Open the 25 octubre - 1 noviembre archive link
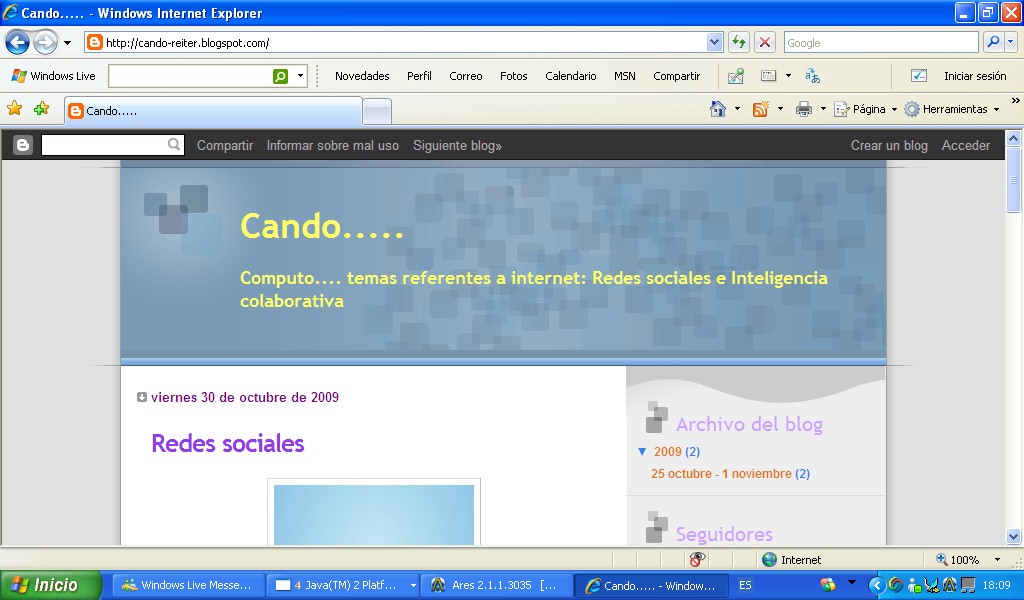 point(721,473)
